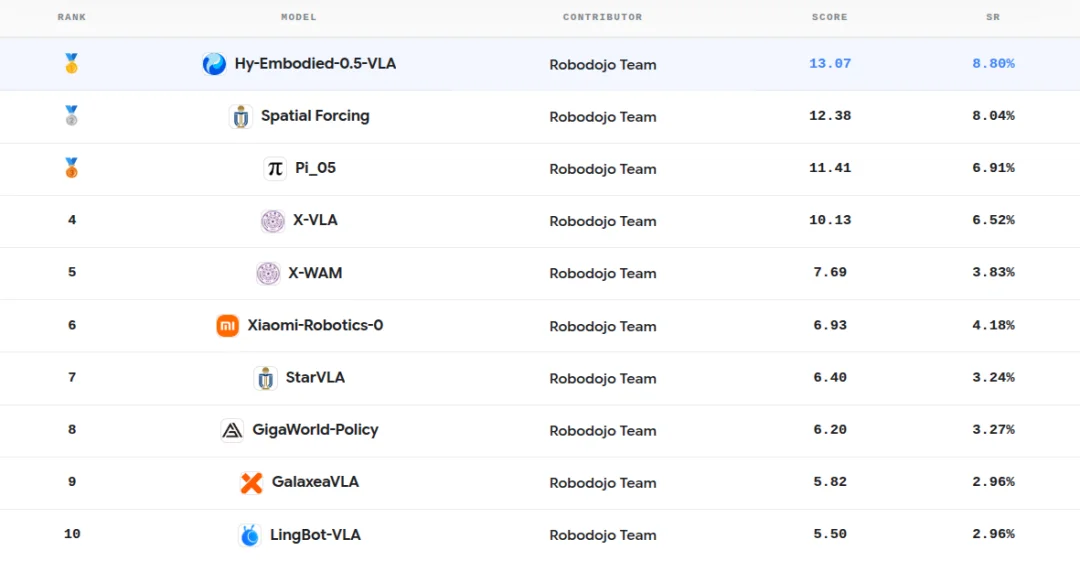The width and height of the screenshot is (1080, 561).
Task: Click the Pi_05 pi symbol icon
Action: (x=275, y=168)
